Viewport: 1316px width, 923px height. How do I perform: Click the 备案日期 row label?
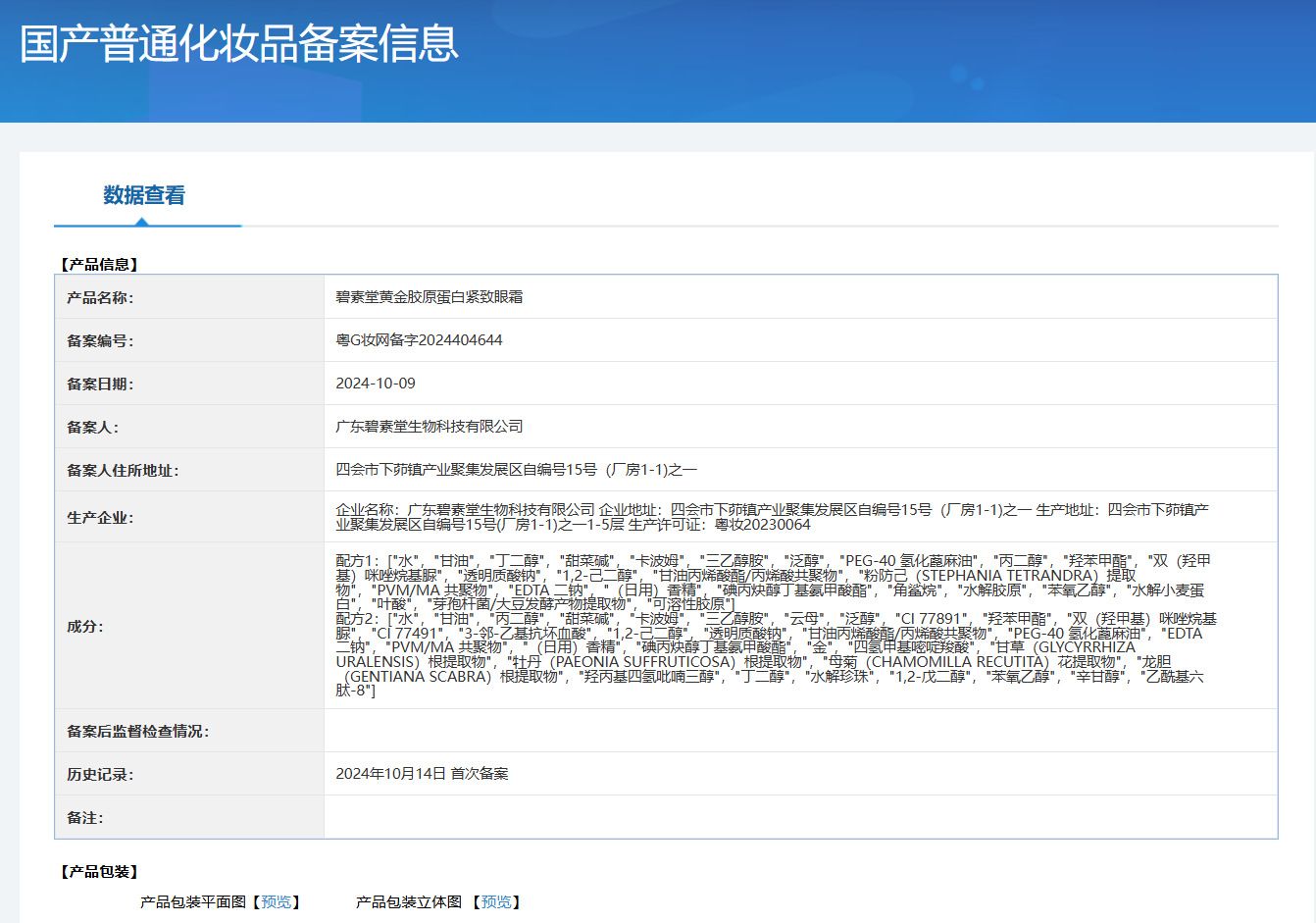[x=100, y=384]
